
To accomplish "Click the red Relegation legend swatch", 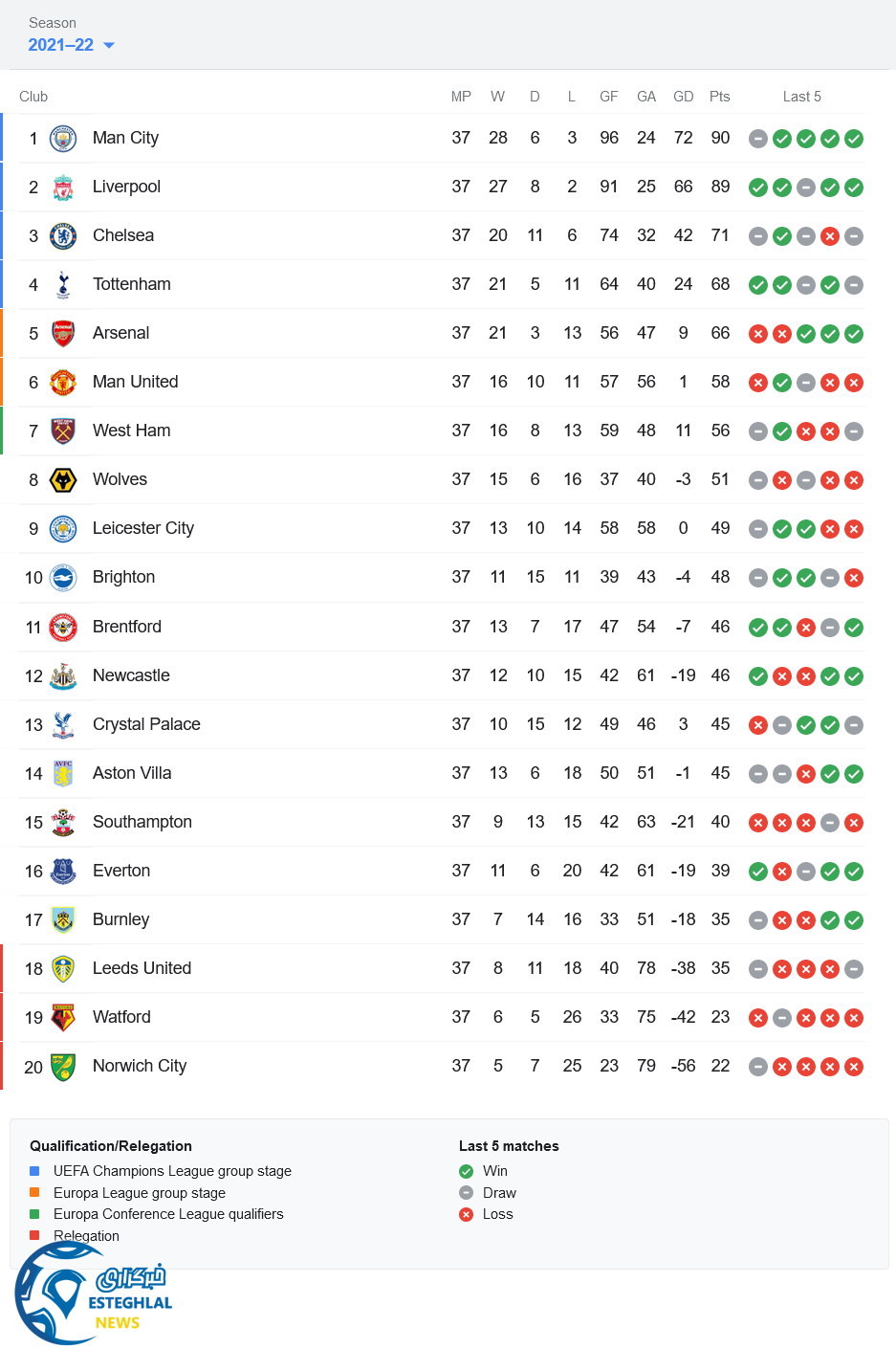I will pyautogui.click(x=34, y=1235).
